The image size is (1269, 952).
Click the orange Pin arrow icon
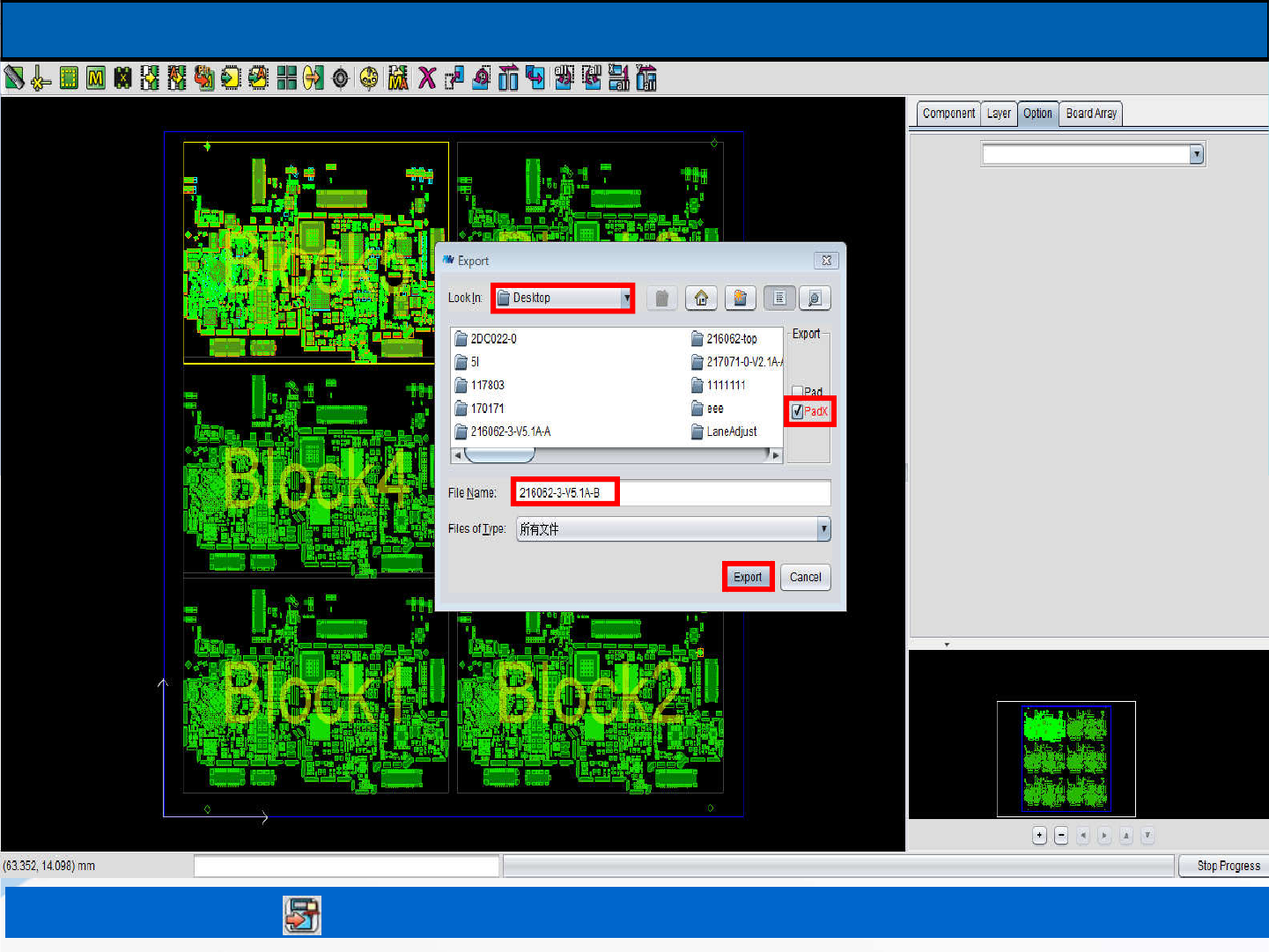[x=204, y=78]
